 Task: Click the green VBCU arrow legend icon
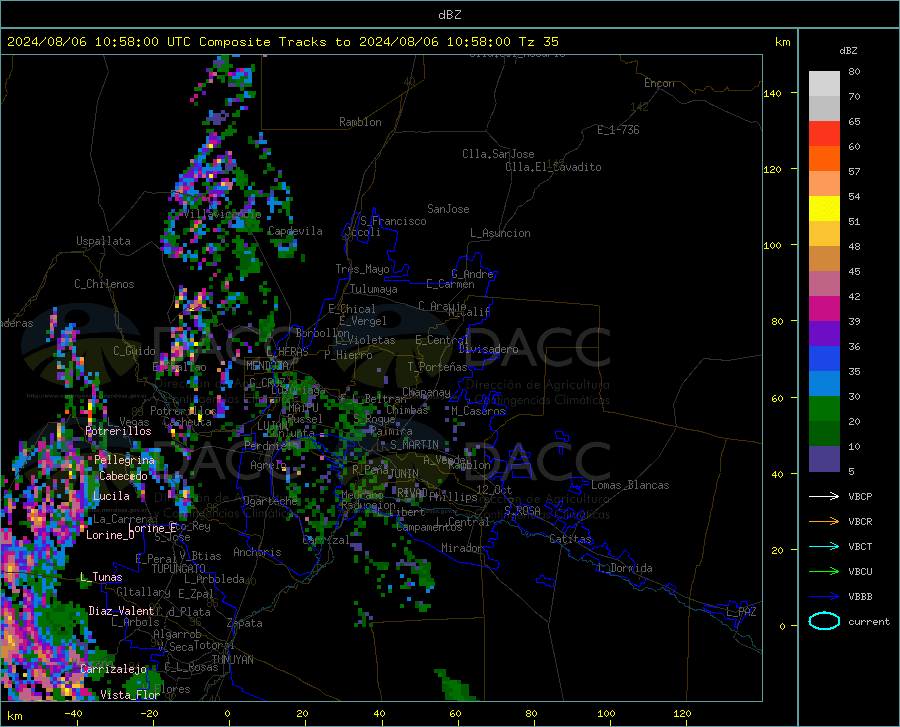tap(824, 572)
